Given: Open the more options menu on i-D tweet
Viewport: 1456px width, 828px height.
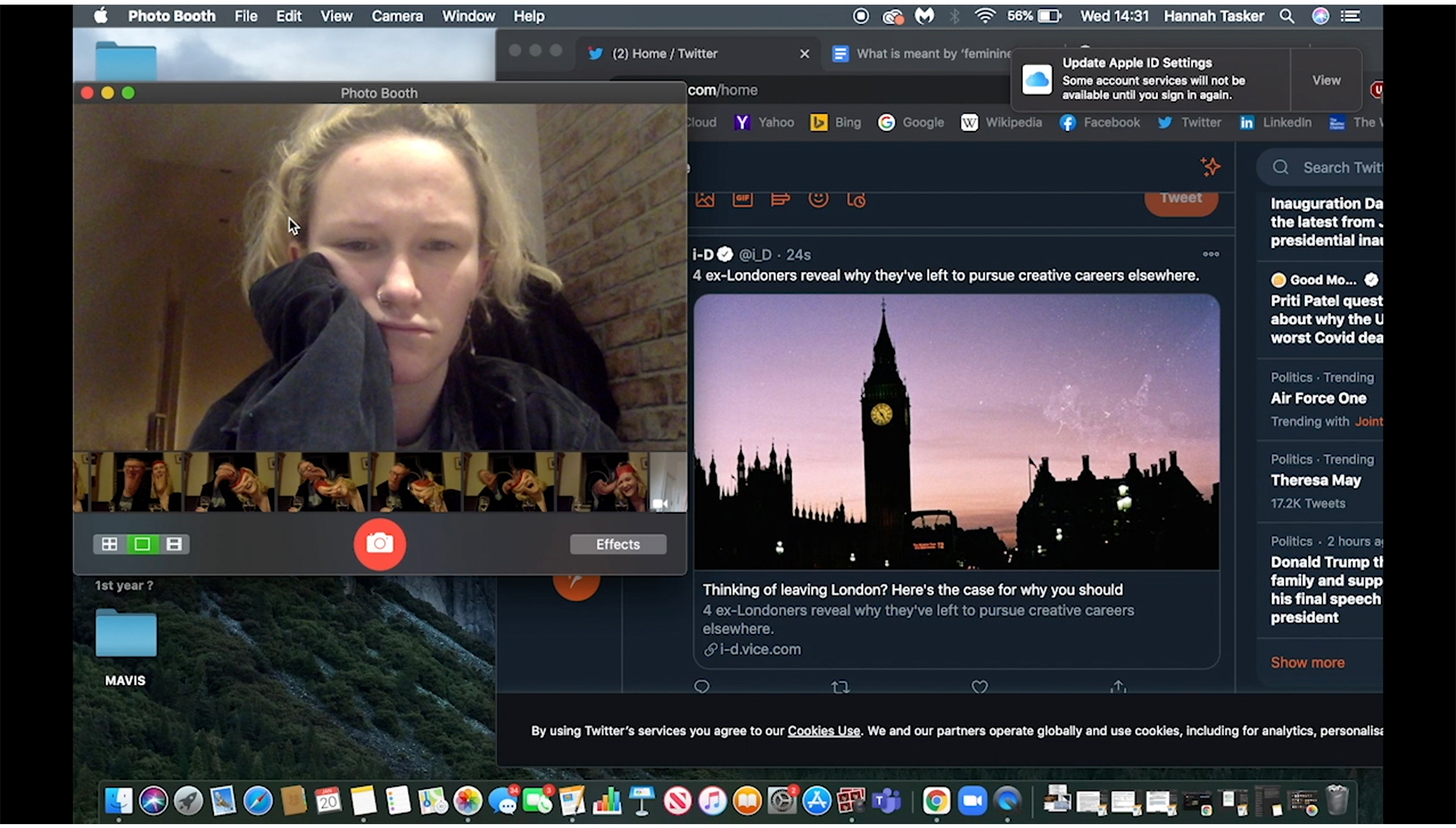Looking at the screenshot, I should 1211,254.
